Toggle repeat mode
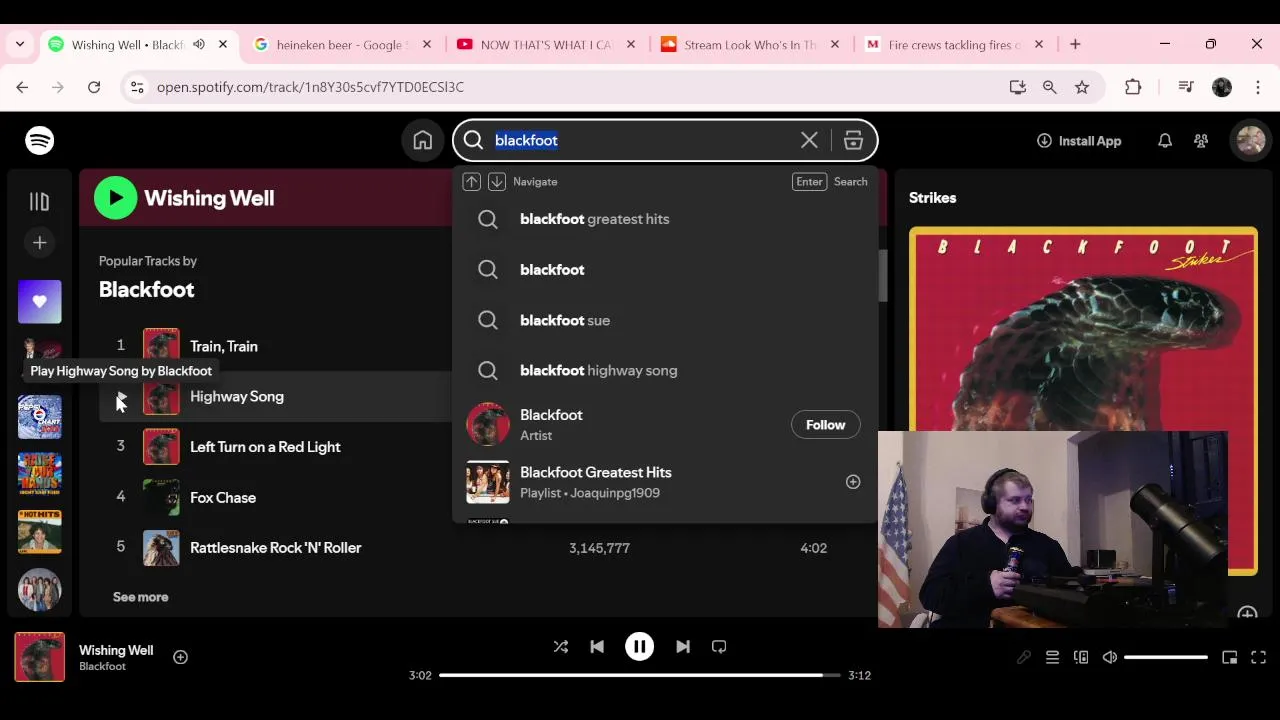This screenshot has height=720, width=1280. coord(719,647)
